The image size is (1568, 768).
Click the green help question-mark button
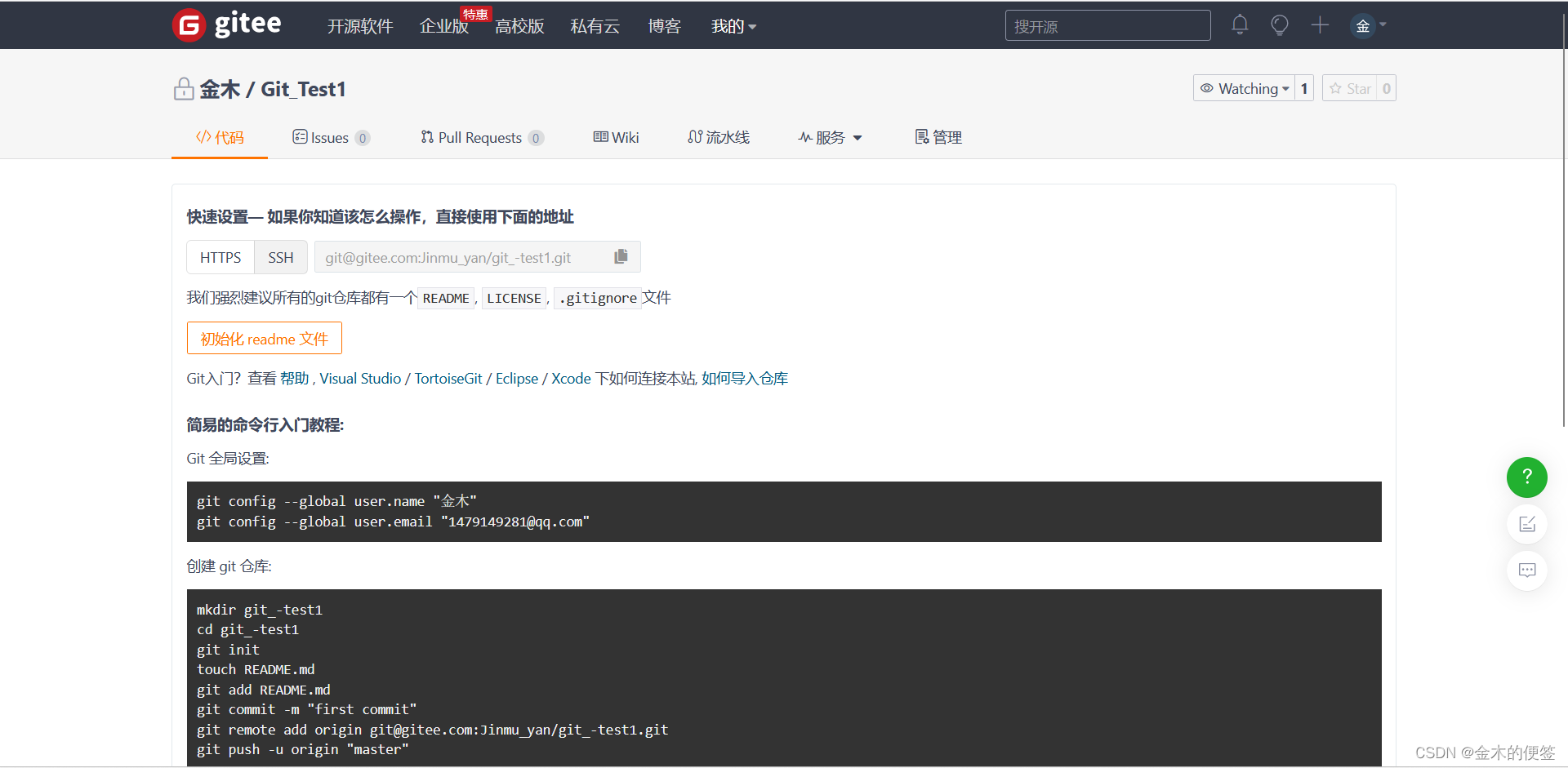point(1526,477)
